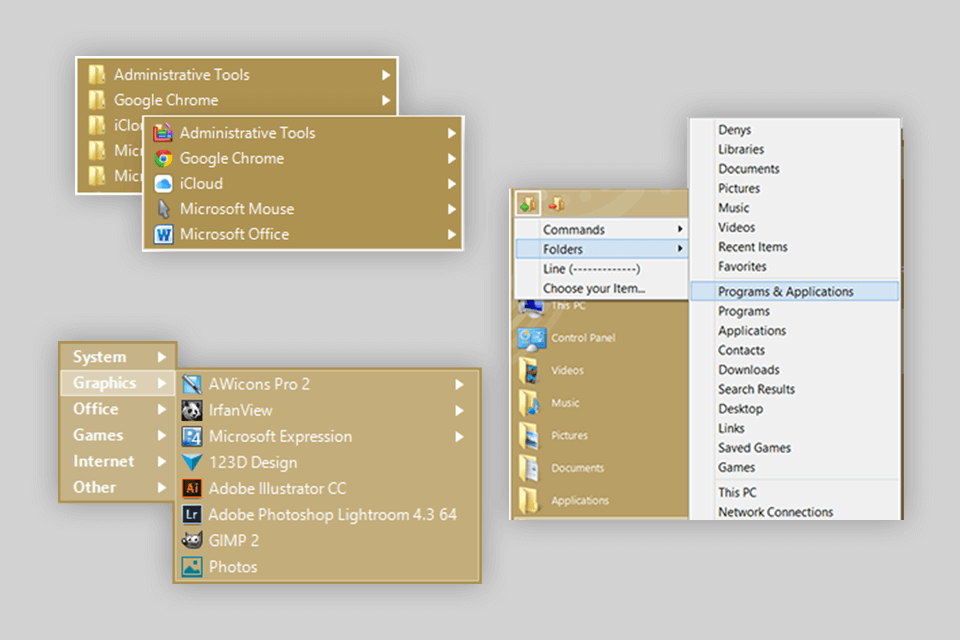Click the Photos app icon
Viewport: 960px width, 640px height.
(x=192, y=567)
